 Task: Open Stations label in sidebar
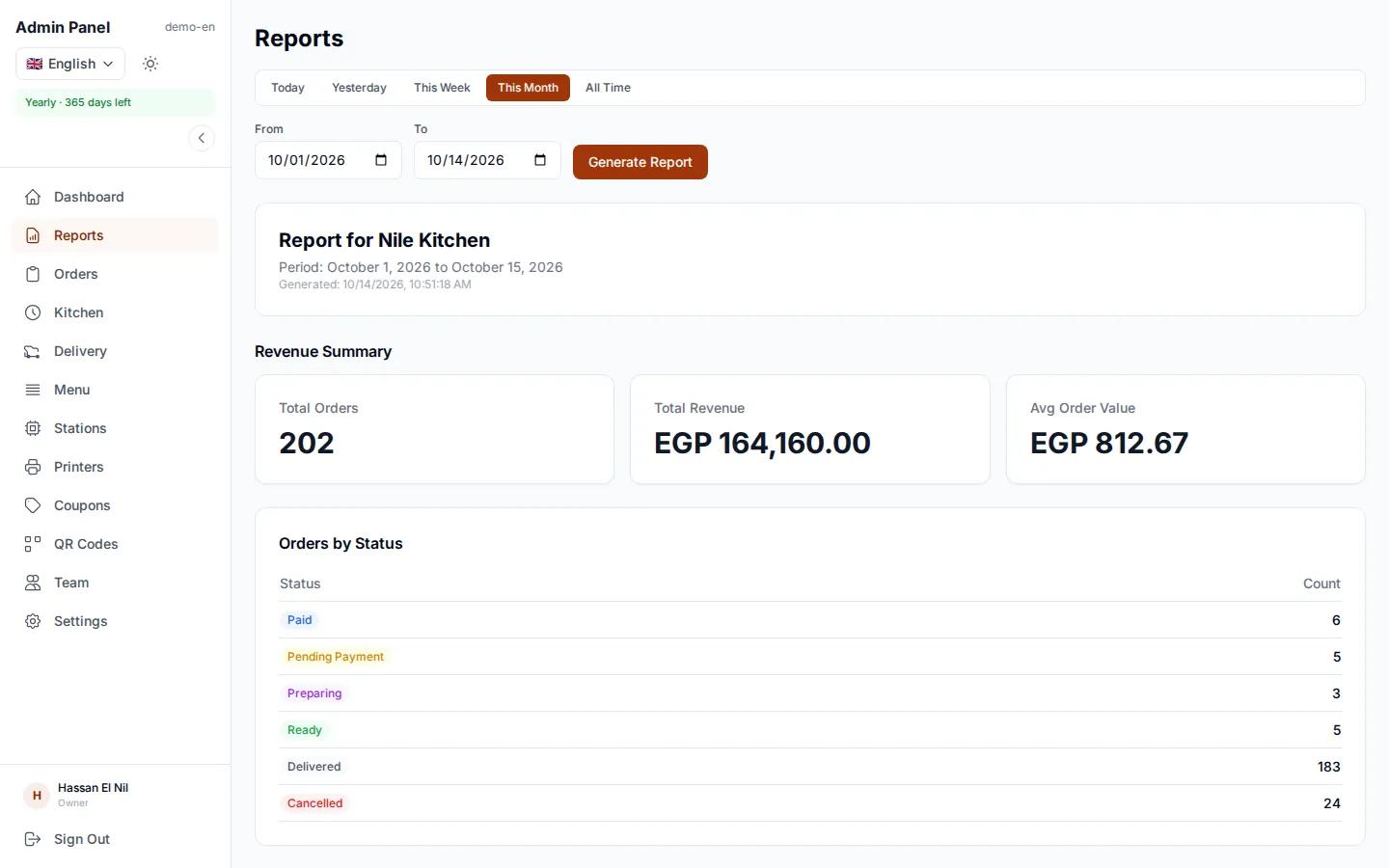pos(80,428)
